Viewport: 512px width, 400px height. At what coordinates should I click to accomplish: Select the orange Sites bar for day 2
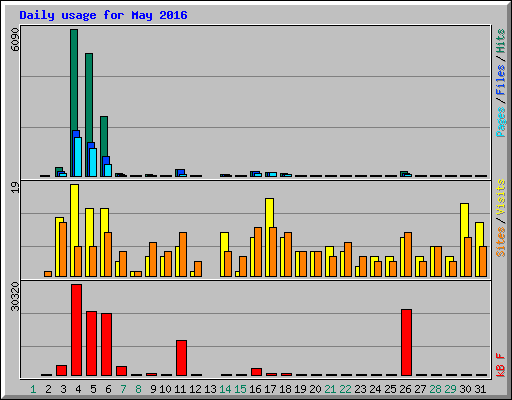(x=48, y=274)
